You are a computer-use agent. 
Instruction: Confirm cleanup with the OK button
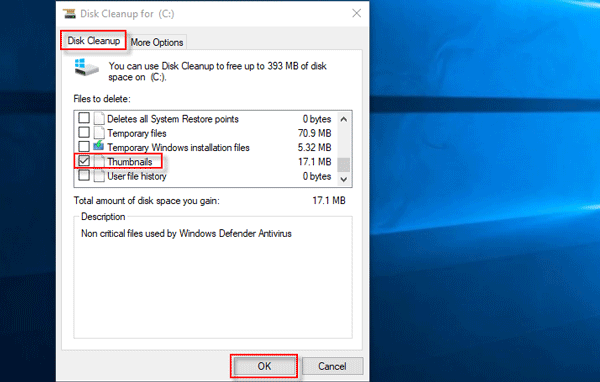coord(264,366)
